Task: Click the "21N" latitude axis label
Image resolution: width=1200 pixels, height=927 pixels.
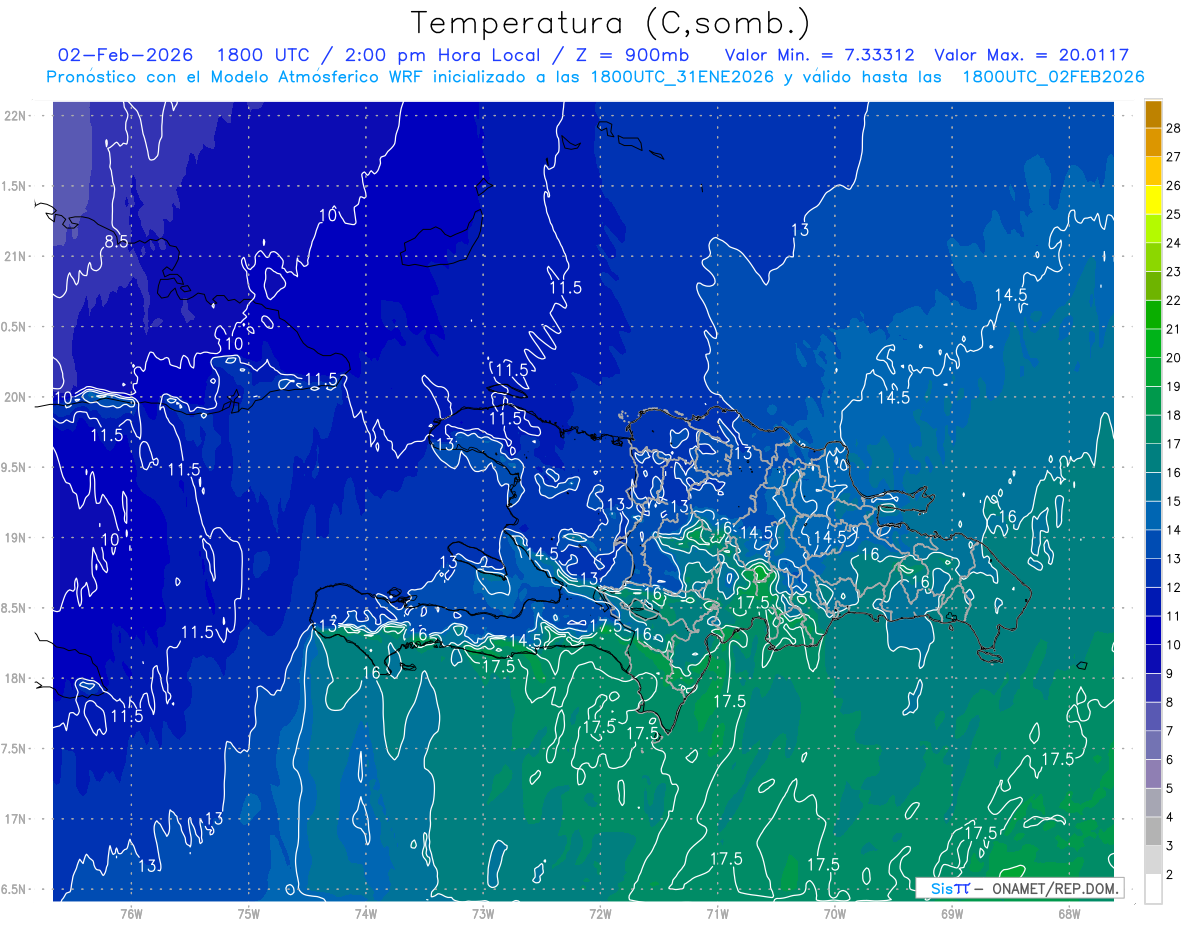Action: (x=14, y=256)
